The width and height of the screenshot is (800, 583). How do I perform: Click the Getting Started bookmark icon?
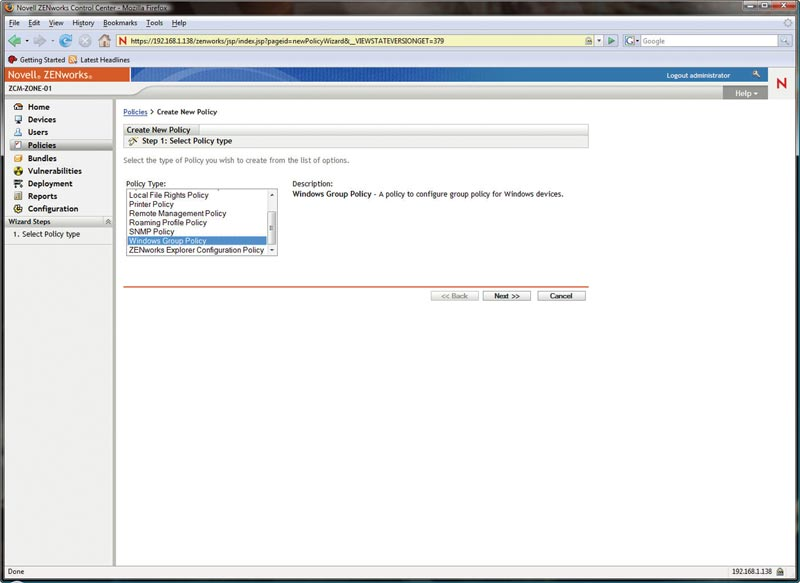click(13, 60)
